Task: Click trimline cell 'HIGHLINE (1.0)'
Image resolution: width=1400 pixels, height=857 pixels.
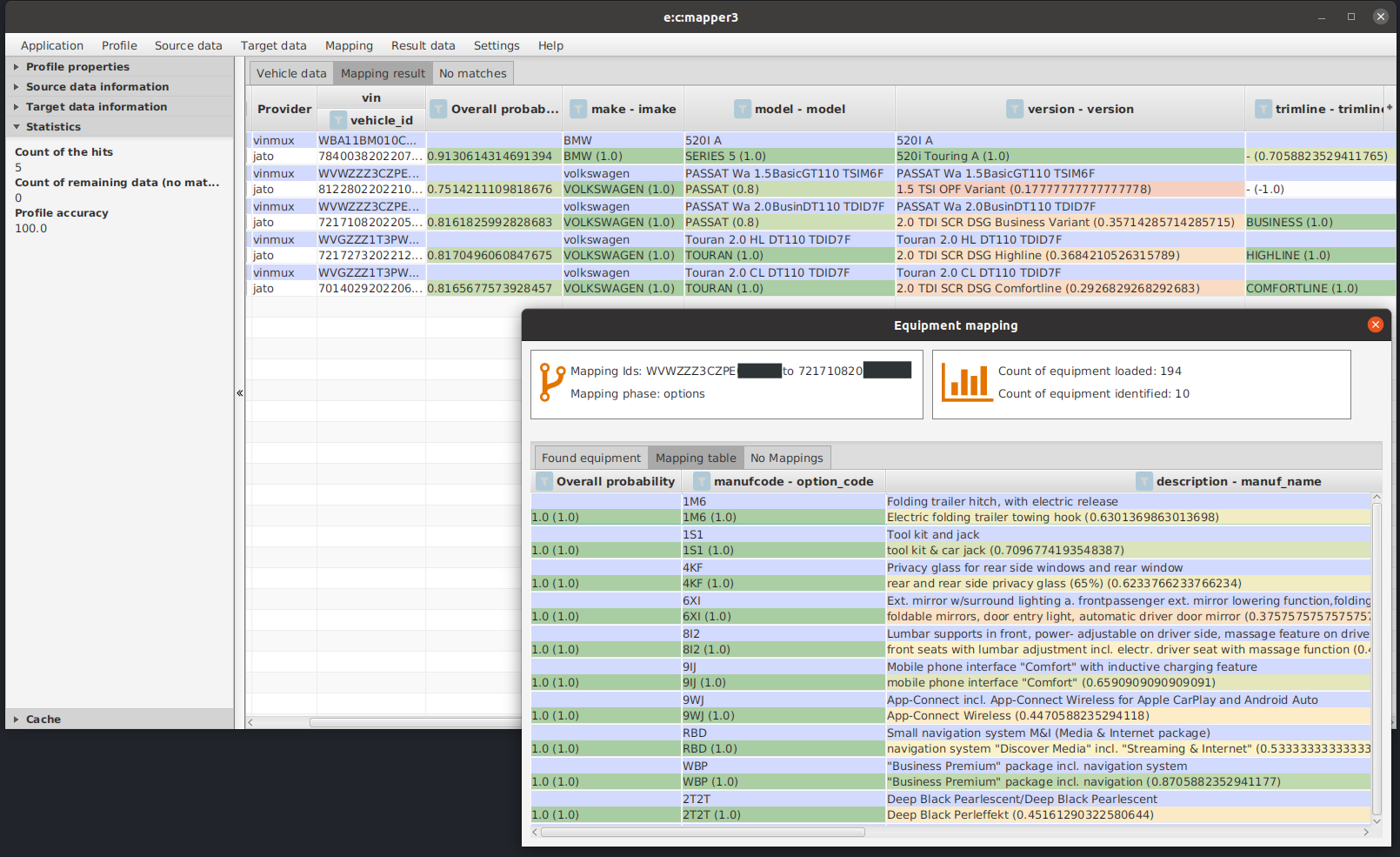Action: [1320, 256]
